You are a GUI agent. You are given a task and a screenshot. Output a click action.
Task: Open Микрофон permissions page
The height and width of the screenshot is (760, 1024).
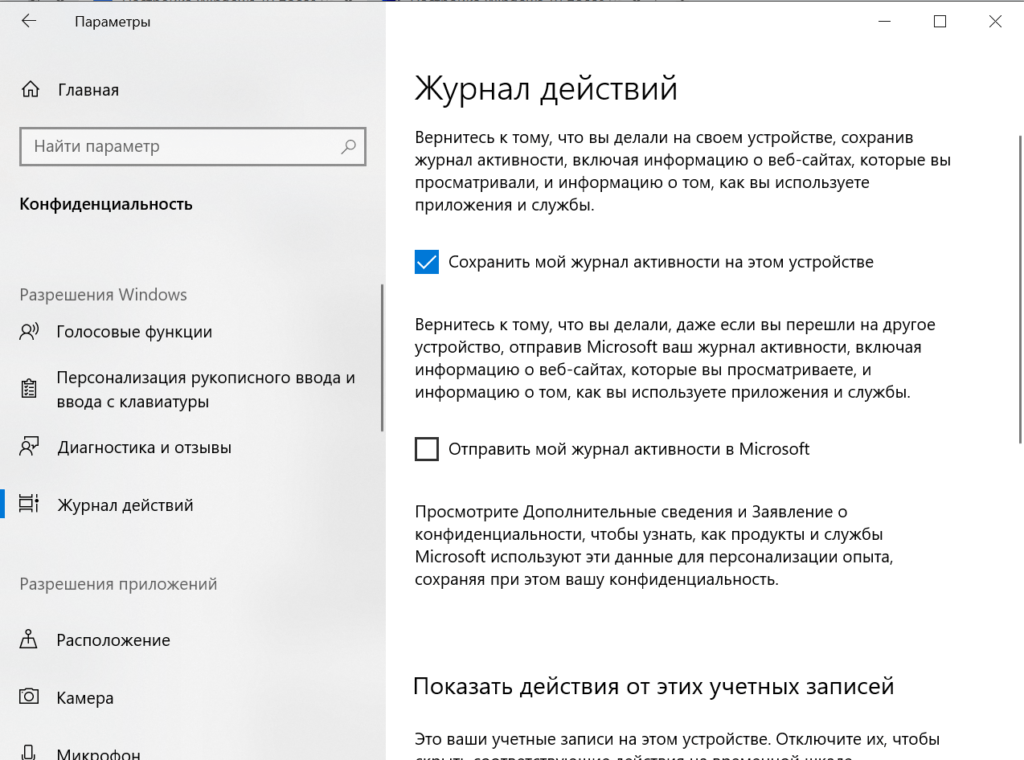(98, 753)
